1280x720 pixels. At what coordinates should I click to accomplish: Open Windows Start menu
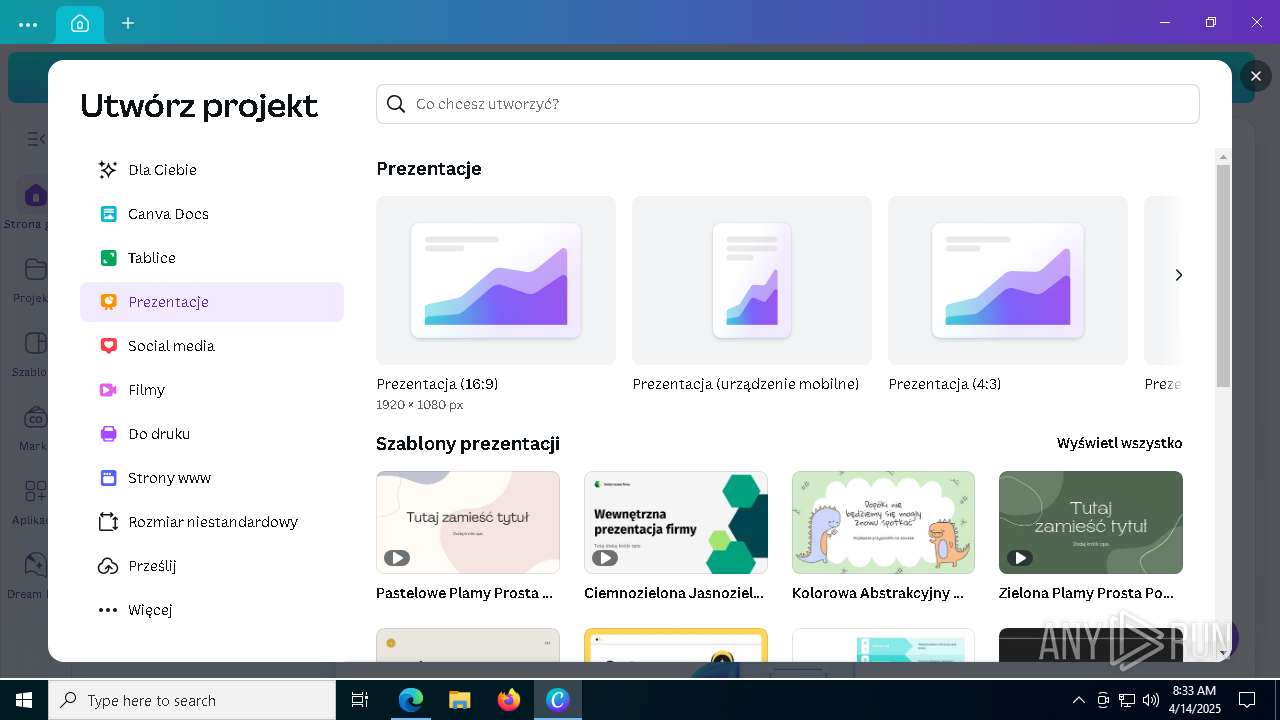tap(24, 700)
